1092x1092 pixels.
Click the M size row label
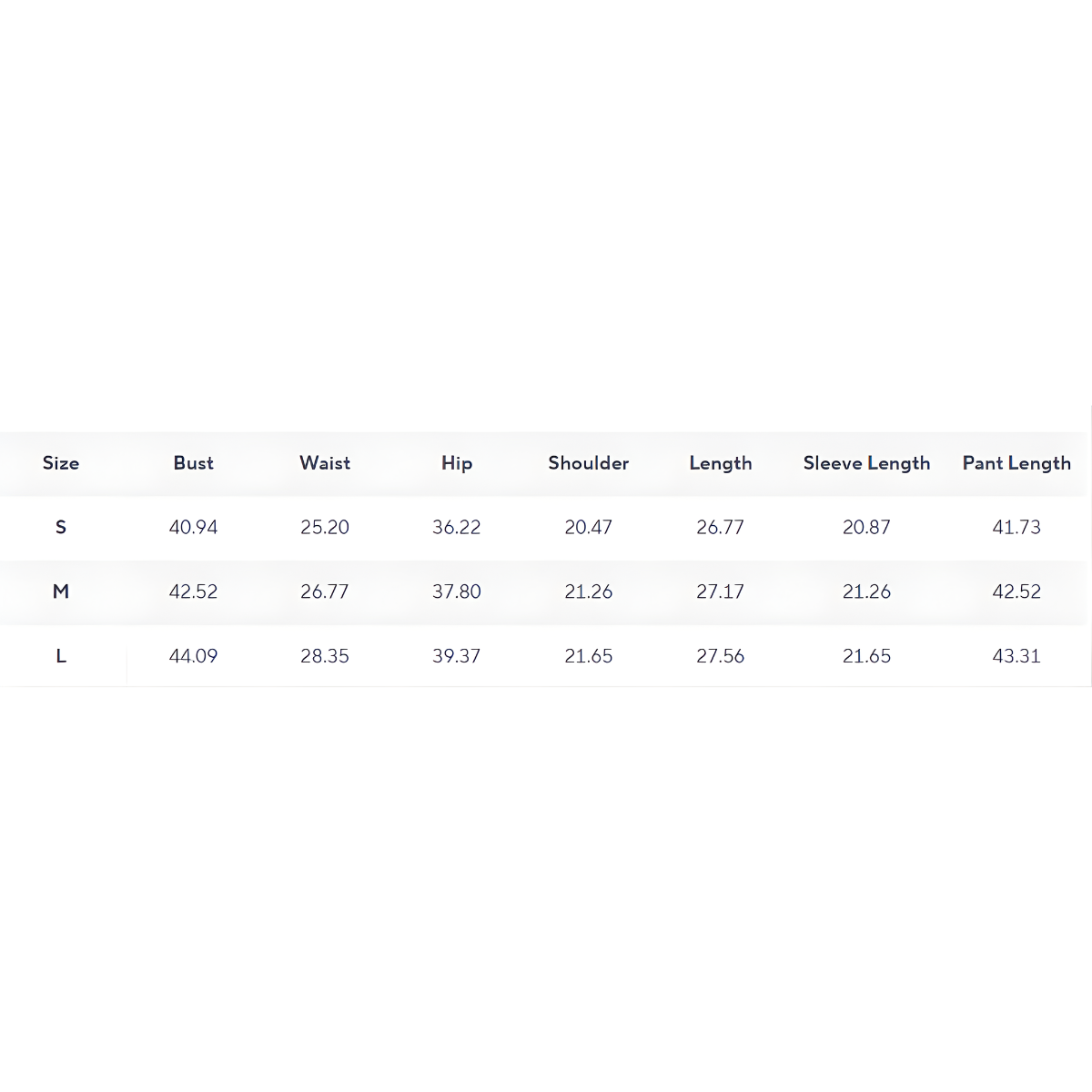[x=61, y=591]
